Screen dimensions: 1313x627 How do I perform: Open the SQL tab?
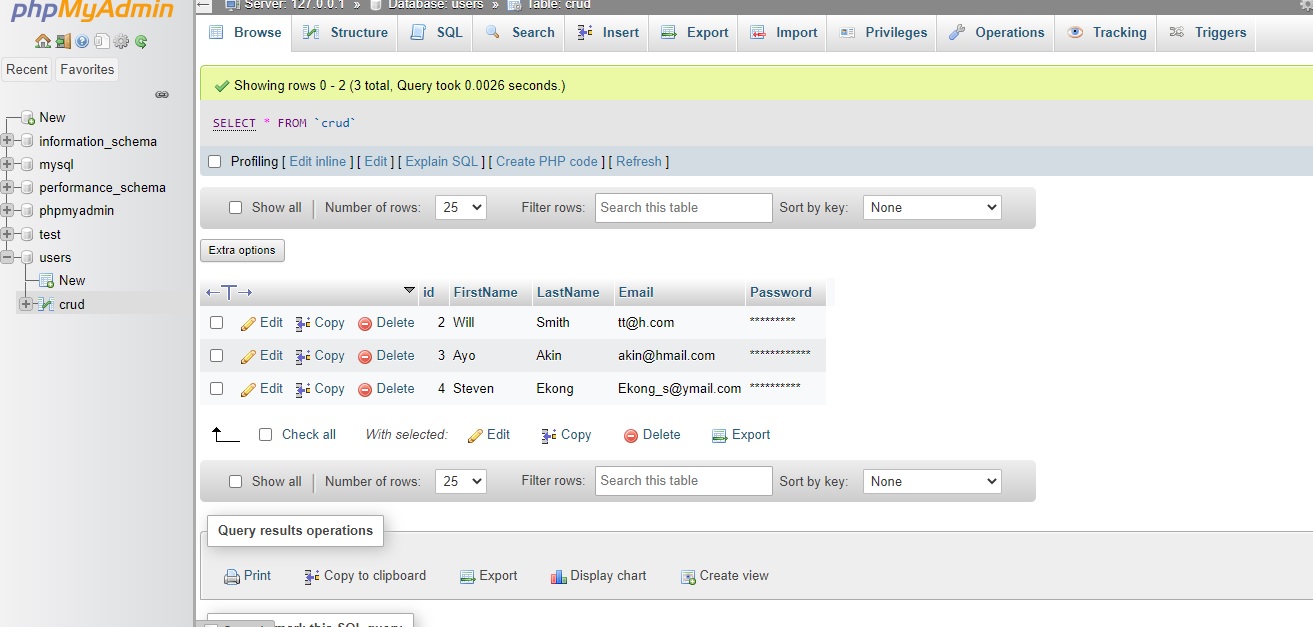point(436,33)
